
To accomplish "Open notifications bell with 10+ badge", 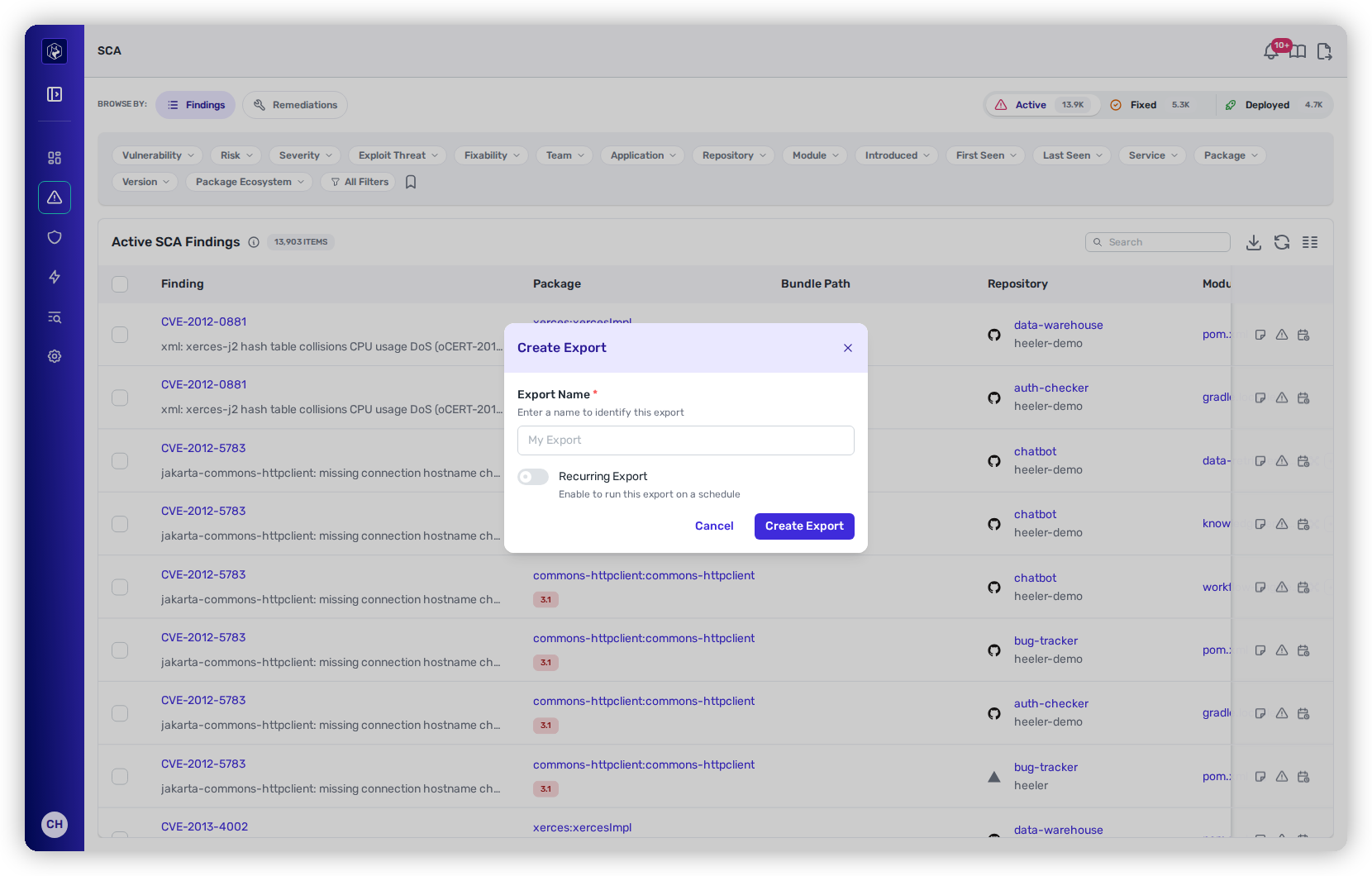I will tap(1272, 52).
